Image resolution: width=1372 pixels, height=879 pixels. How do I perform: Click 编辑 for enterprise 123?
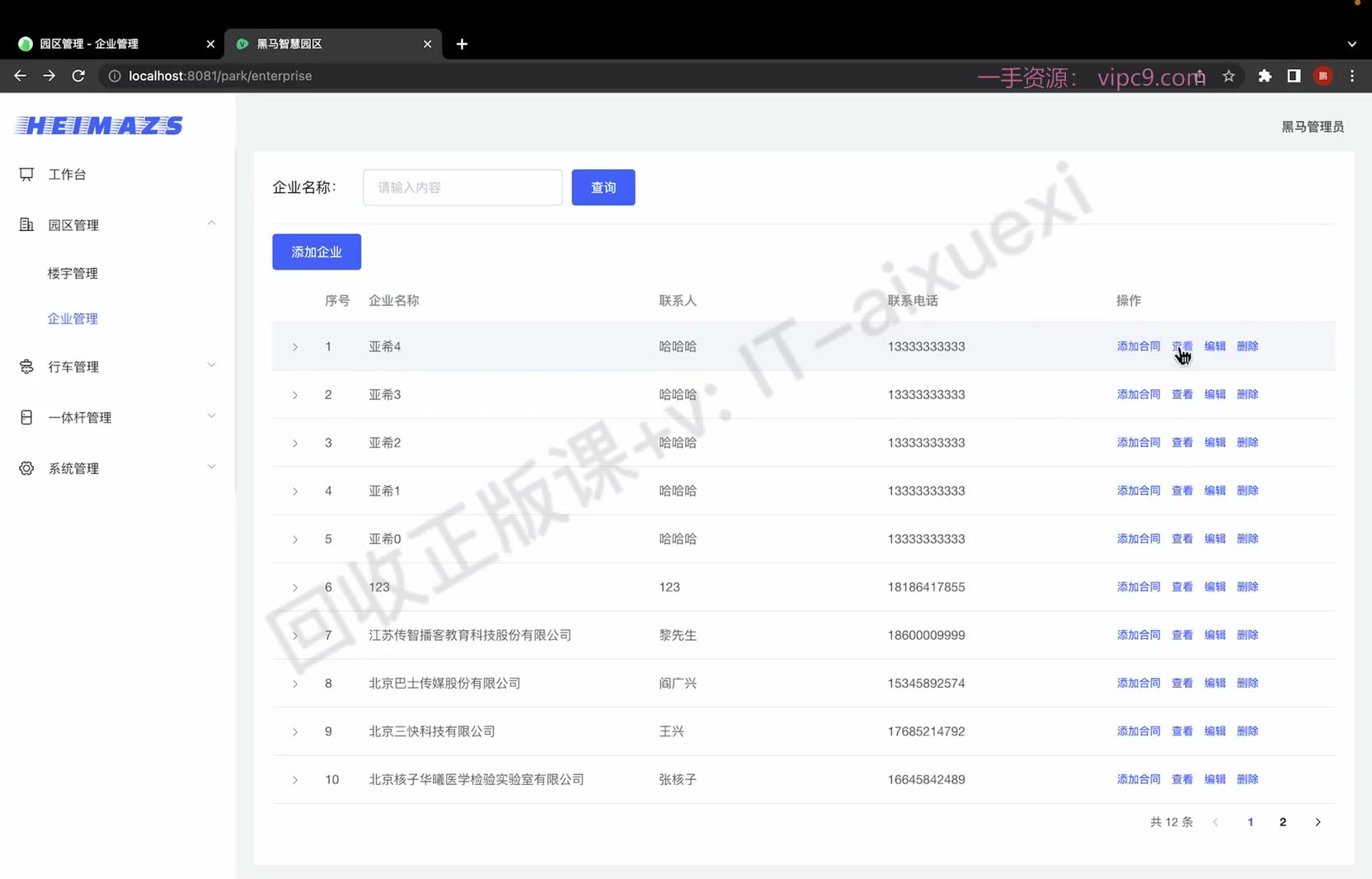coord(1215,587)
